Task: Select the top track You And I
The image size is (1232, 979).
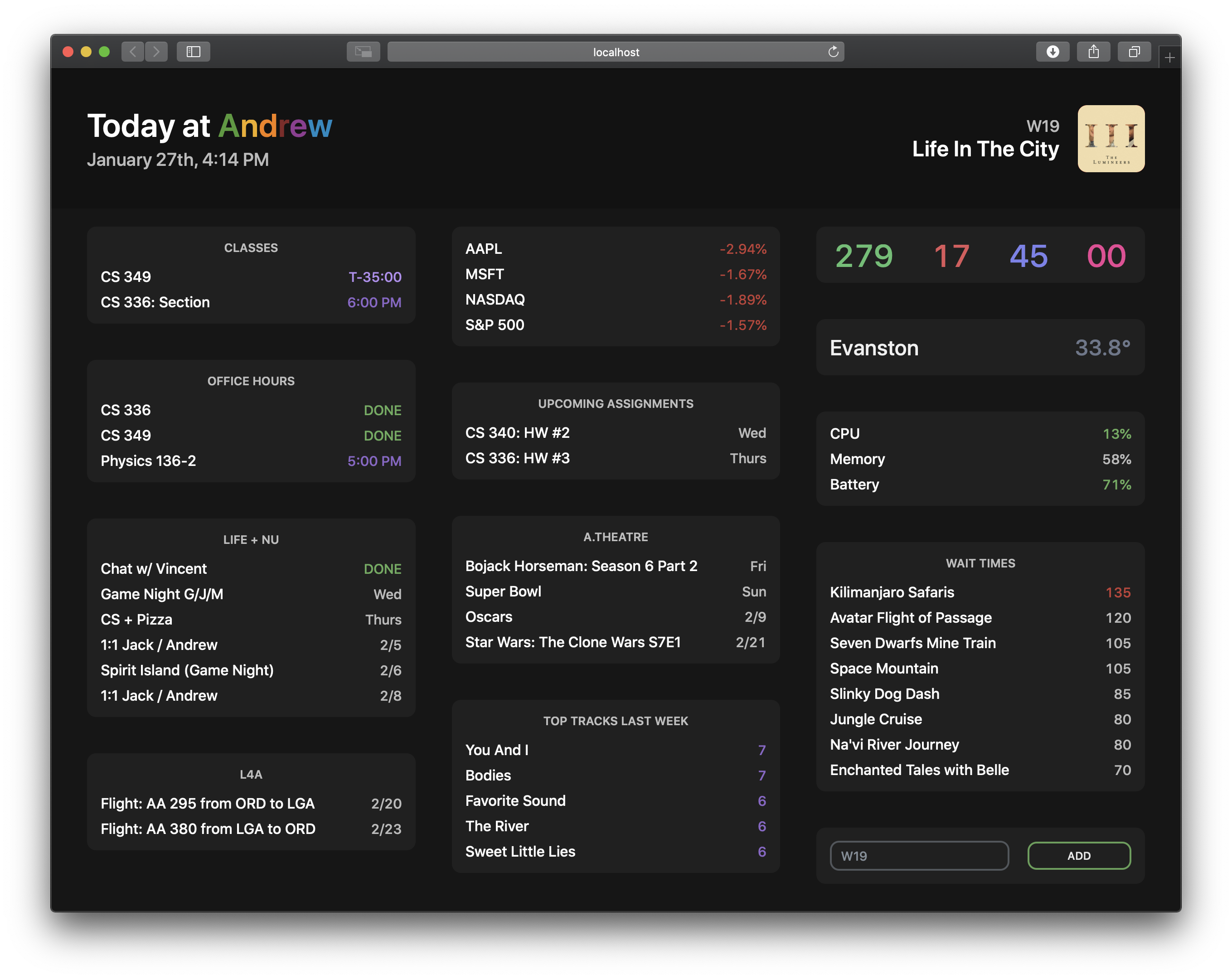Action: click(x=615, y=750)
